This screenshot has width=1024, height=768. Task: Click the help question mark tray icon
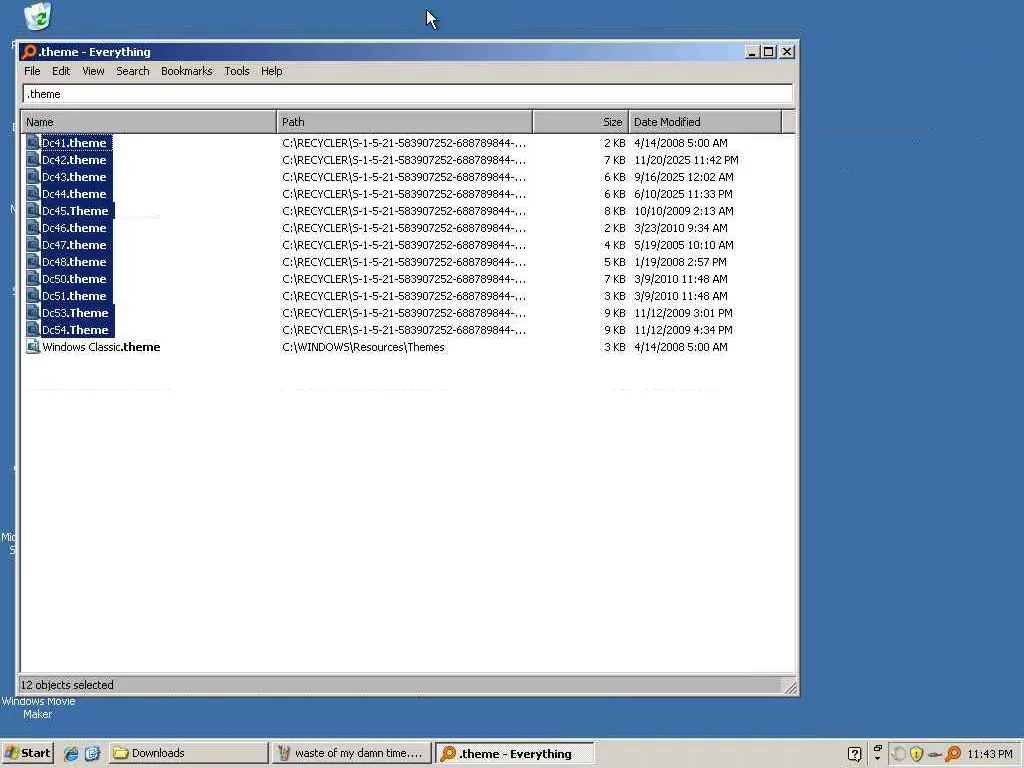click(854, 754)
